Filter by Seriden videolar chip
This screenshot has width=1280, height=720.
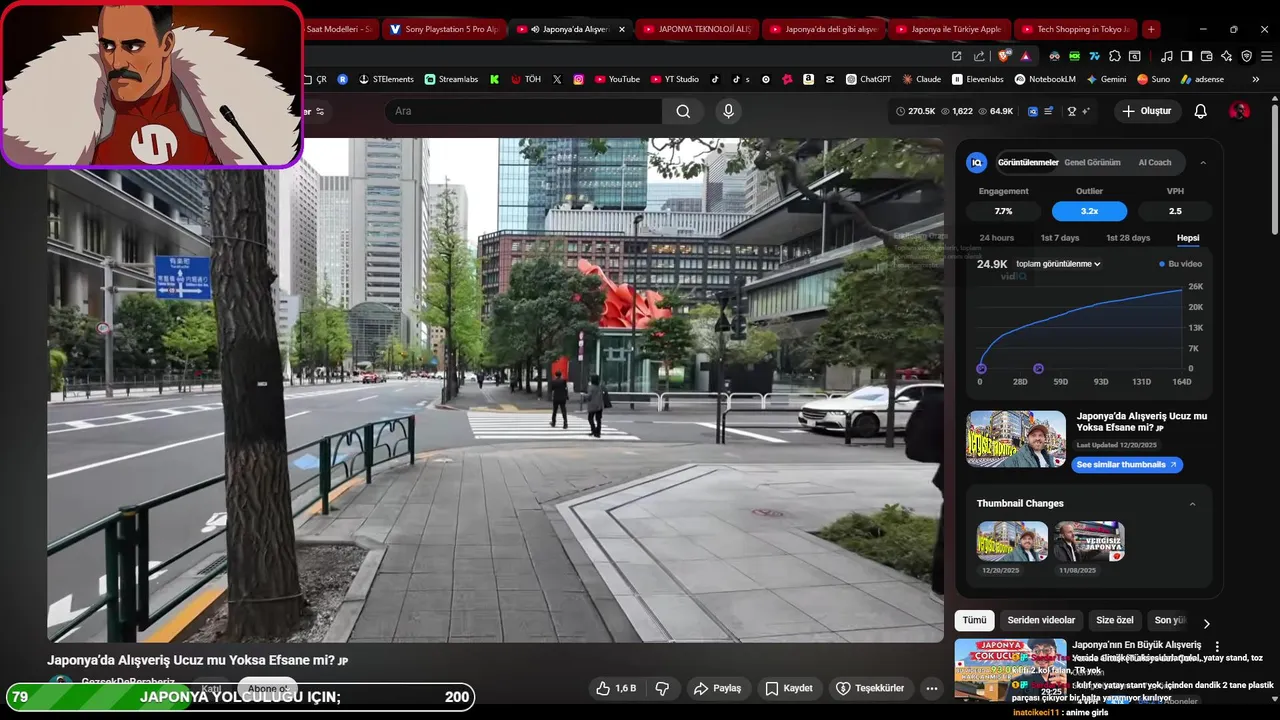1041,620
